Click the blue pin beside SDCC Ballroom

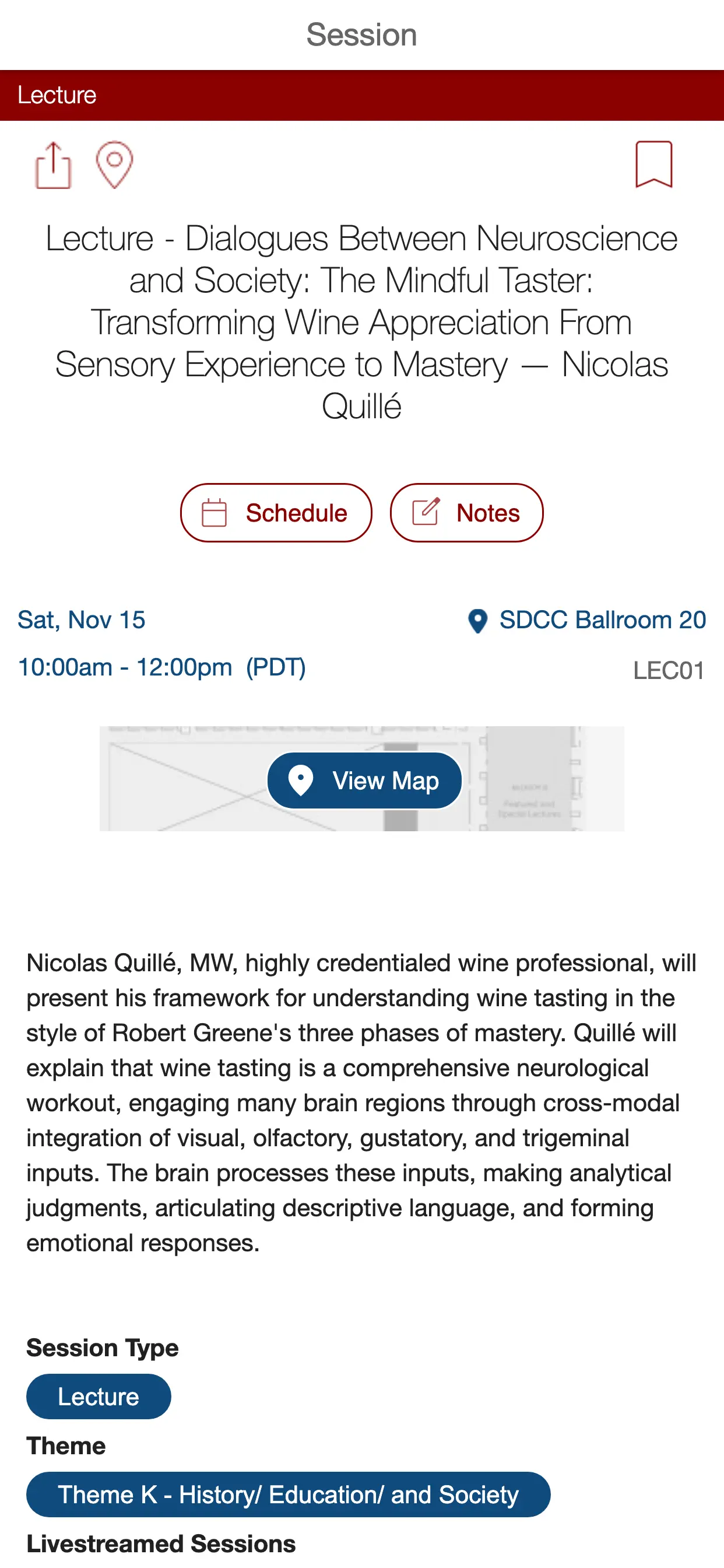(477, 621)
